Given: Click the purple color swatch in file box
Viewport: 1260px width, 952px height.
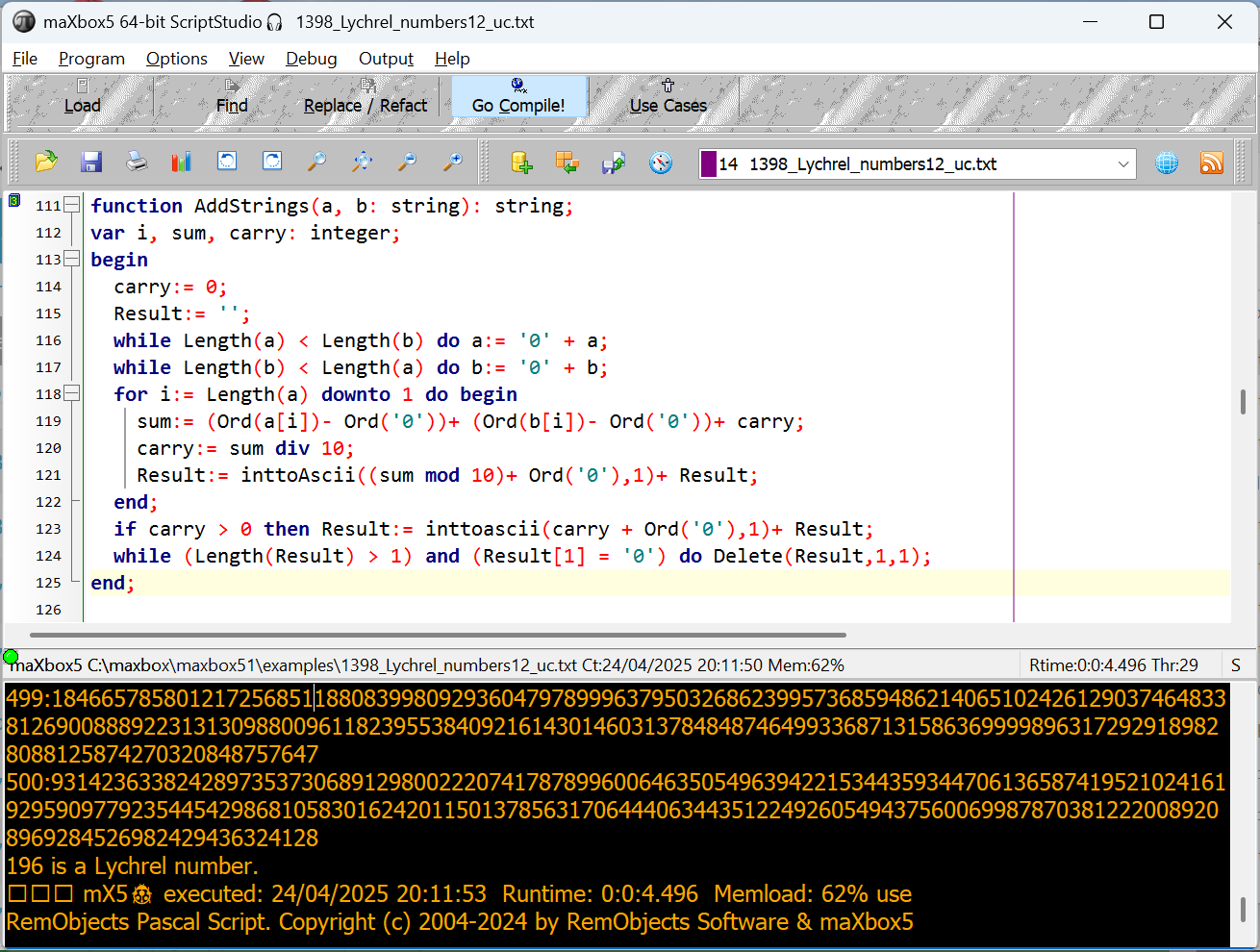Looking at the screenshot, I should 709,163.
